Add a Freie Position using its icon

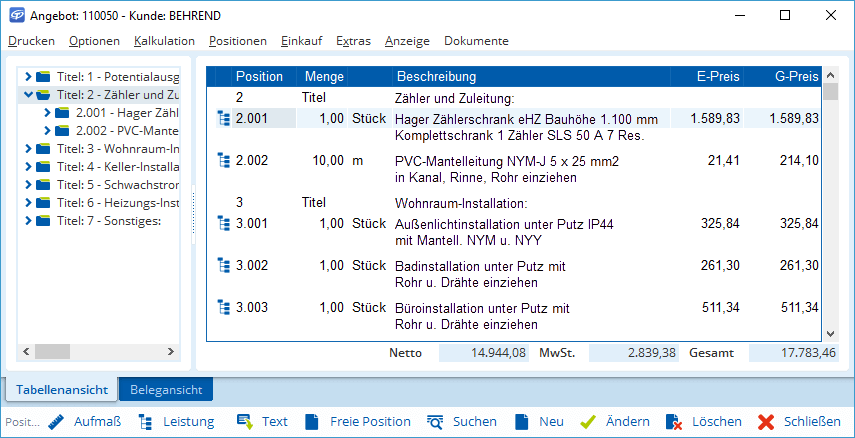tap(312, 422)
